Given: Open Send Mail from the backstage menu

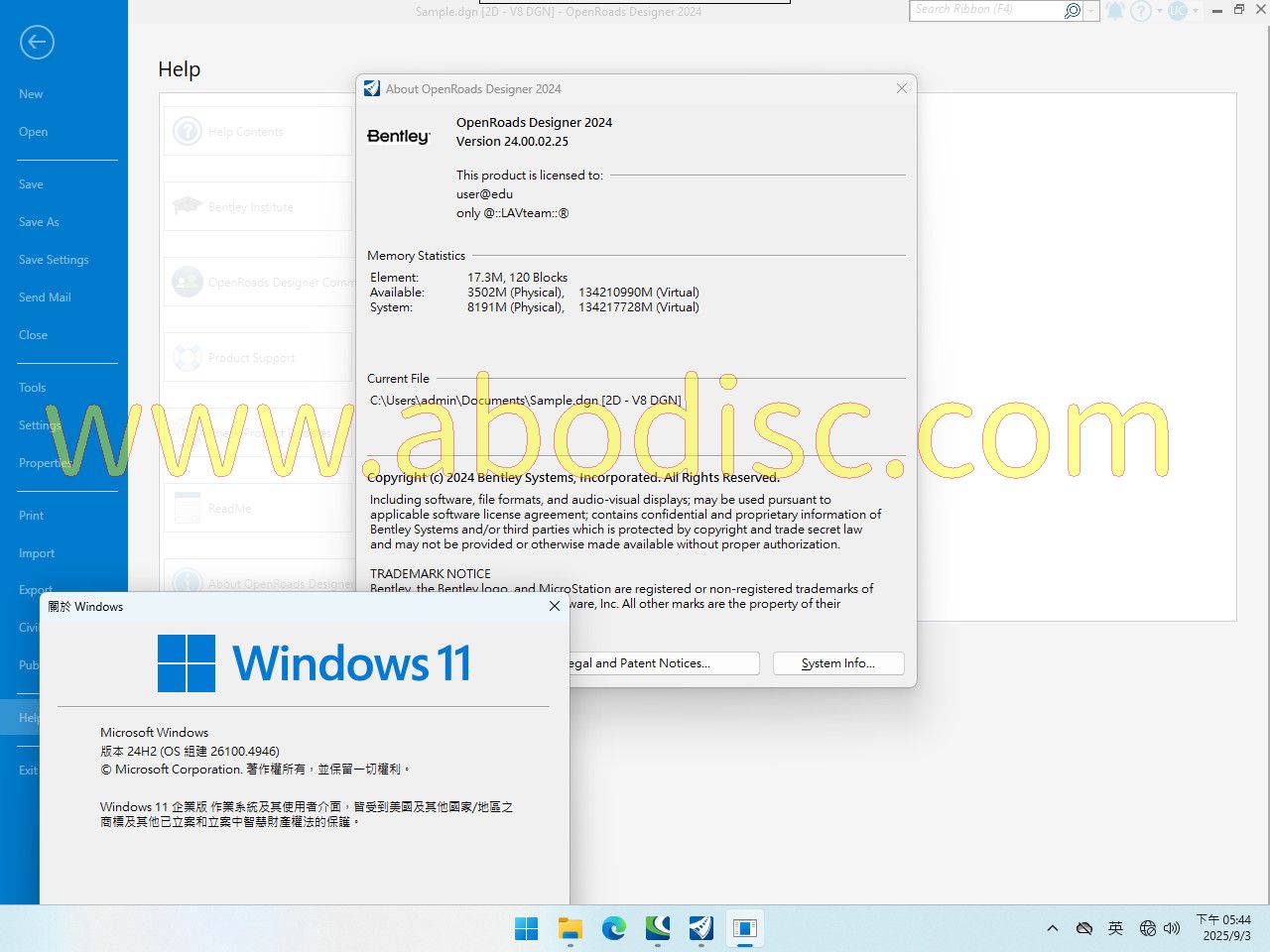Looking at the screenshot, I should point(45,297).
